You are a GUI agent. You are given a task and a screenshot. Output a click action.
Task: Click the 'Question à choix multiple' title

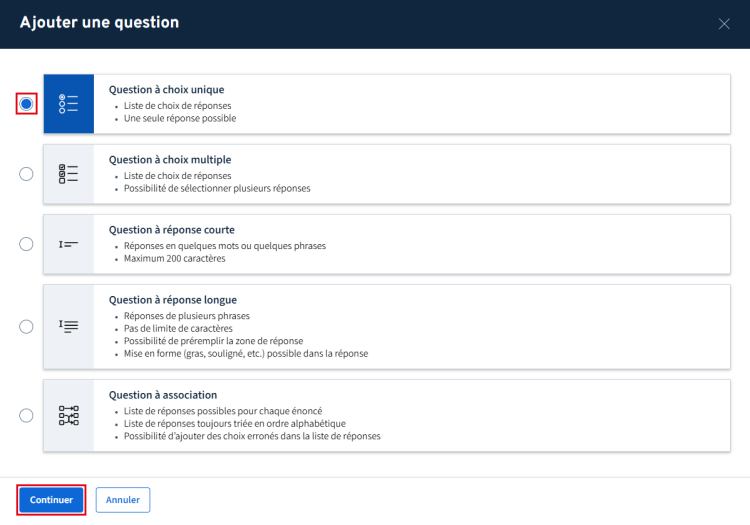pyautogui.click(x=170, y=159)
